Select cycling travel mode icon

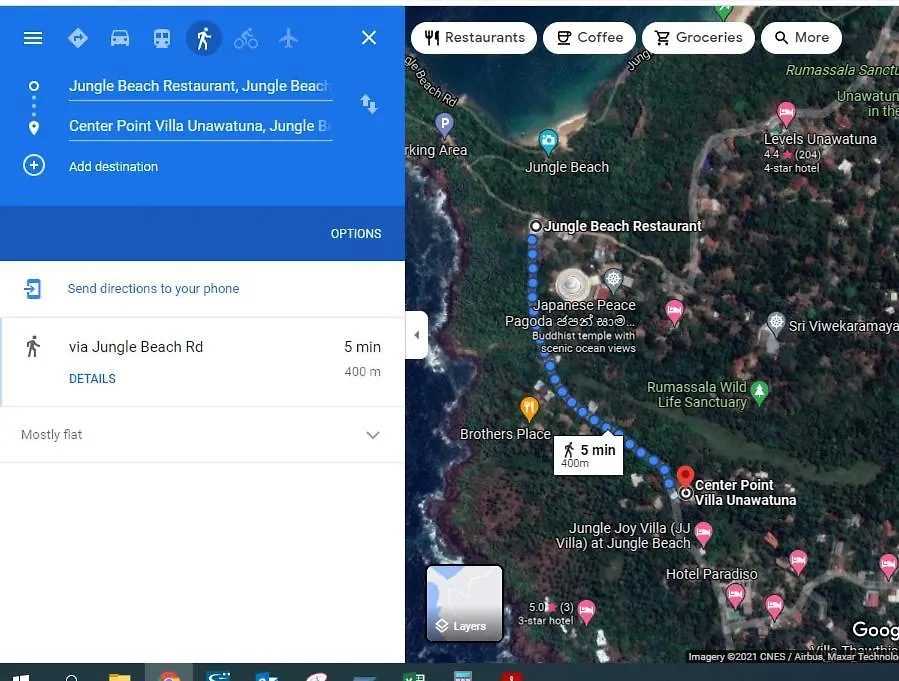246,38
